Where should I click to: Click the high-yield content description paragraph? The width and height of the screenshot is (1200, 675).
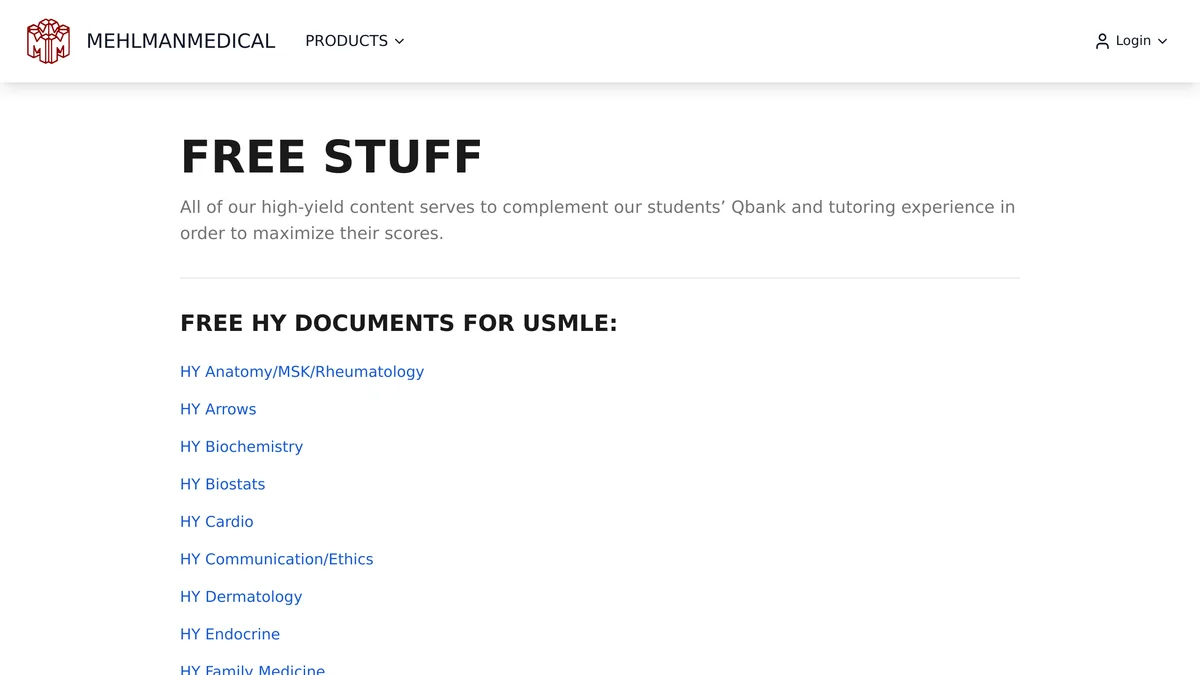coord(598,220)
